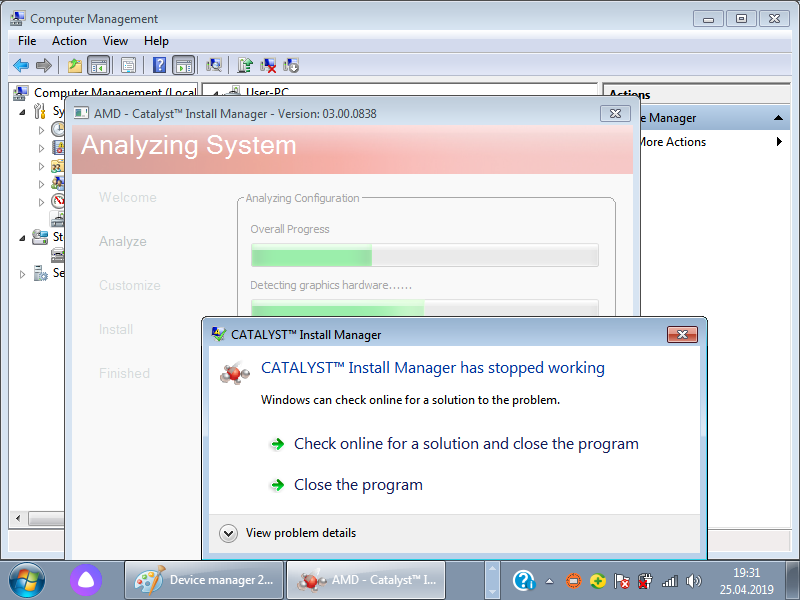Open Help via the blue question mark icon
Screen dimensions: 800x600
click(160, 65)
